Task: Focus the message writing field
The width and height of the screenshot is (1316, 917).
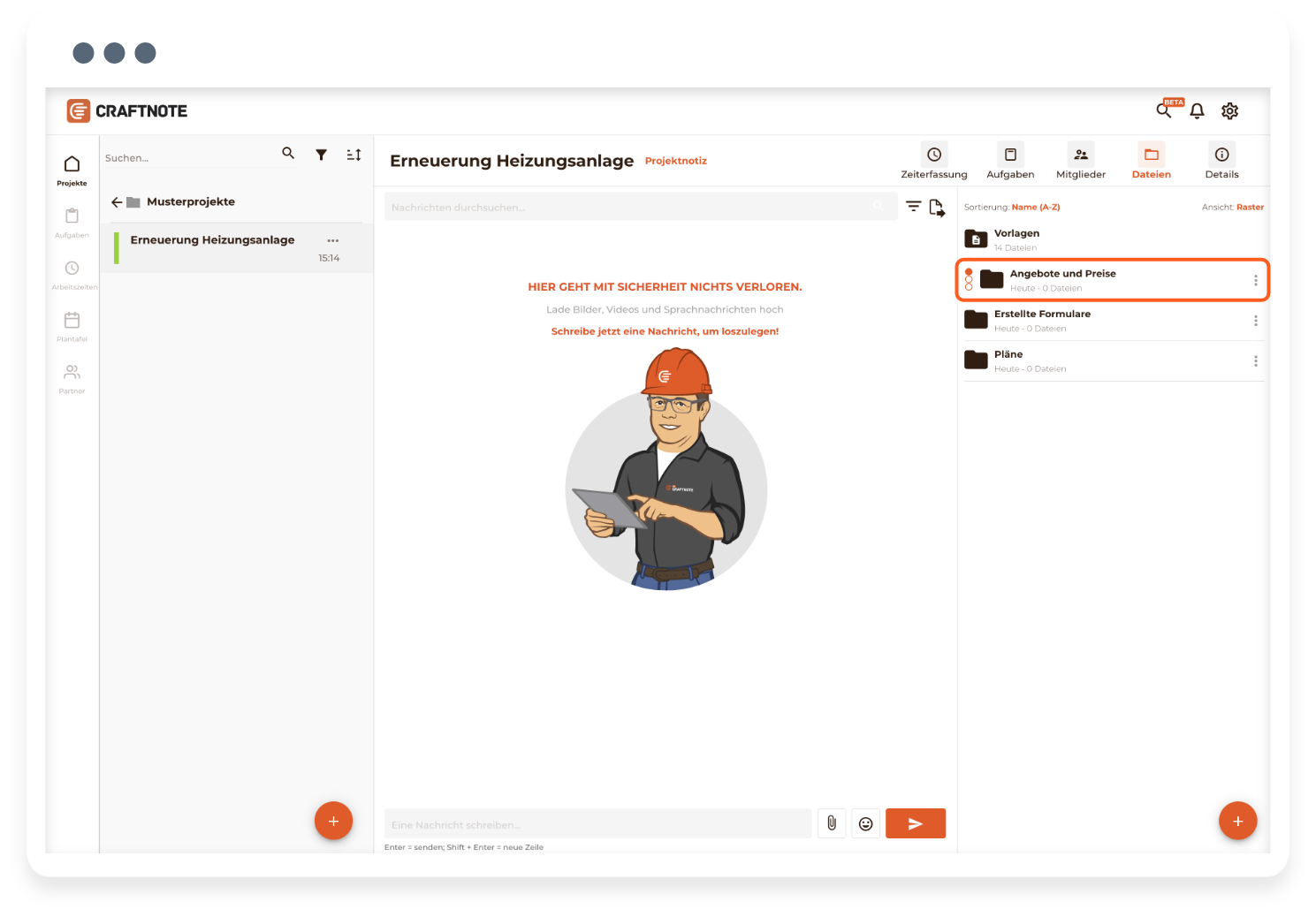Action: pos(597,824)
